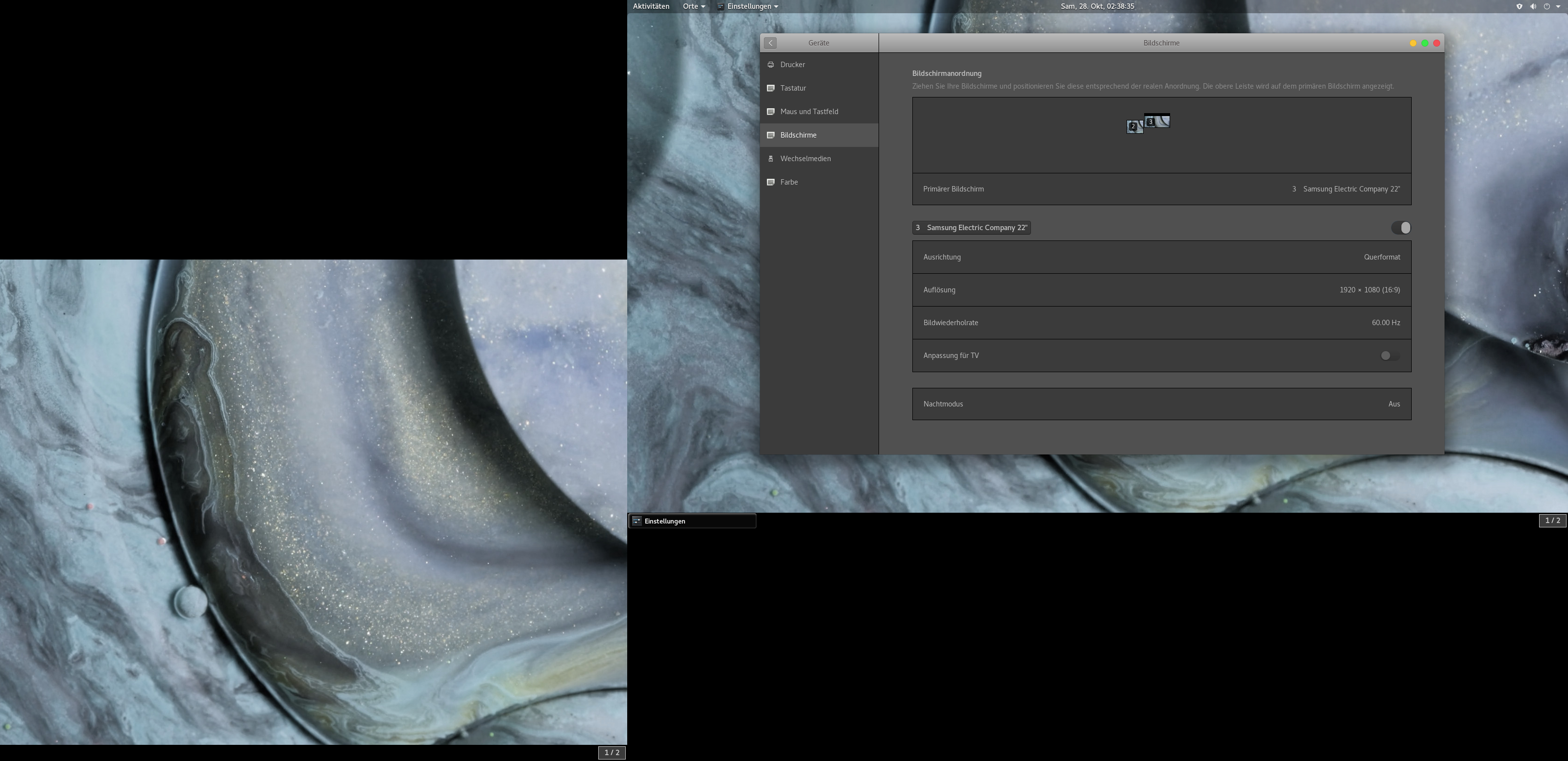Viewport: 1568px width, 761px height.
Task: Open the Nachtmodus settings row
Action: point(1161,404)
